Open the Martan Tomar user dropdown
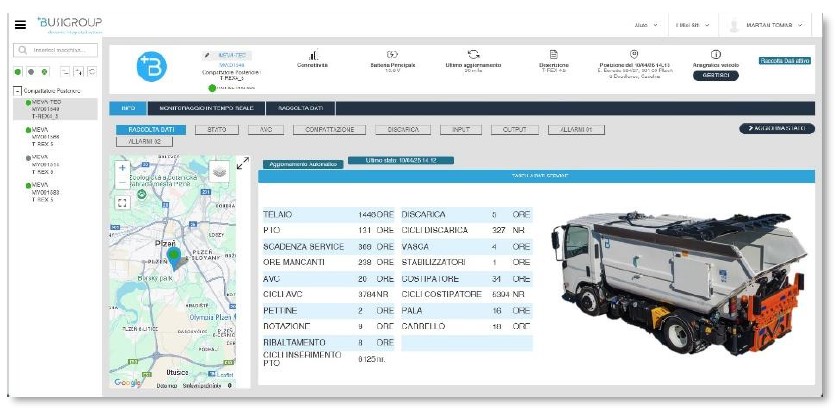Image resolution: width=835 pixels, height=408 pixels. (776, 24)
